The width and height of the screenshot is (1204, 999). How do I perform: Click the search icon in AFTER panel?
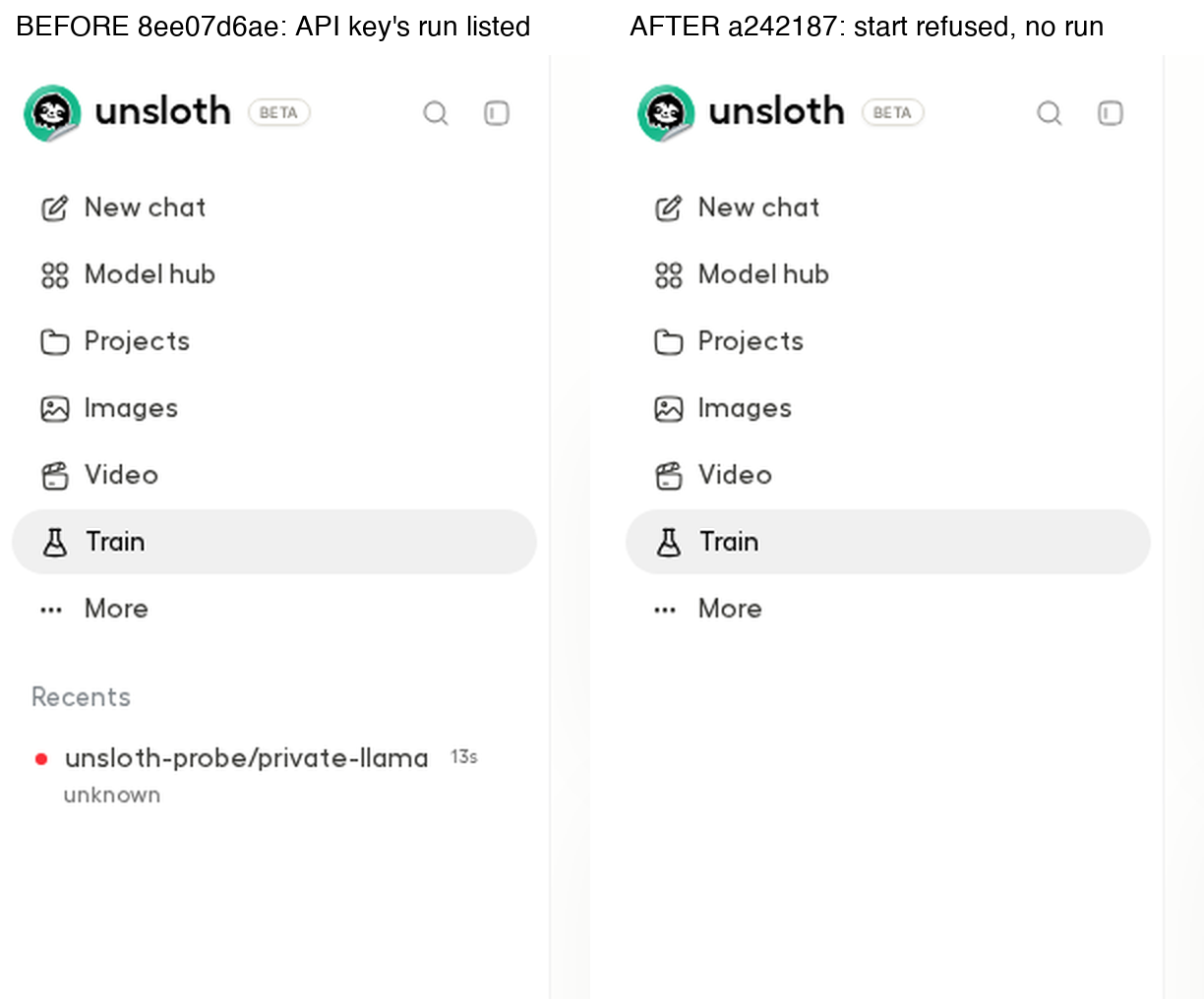tap(1050, 113)
